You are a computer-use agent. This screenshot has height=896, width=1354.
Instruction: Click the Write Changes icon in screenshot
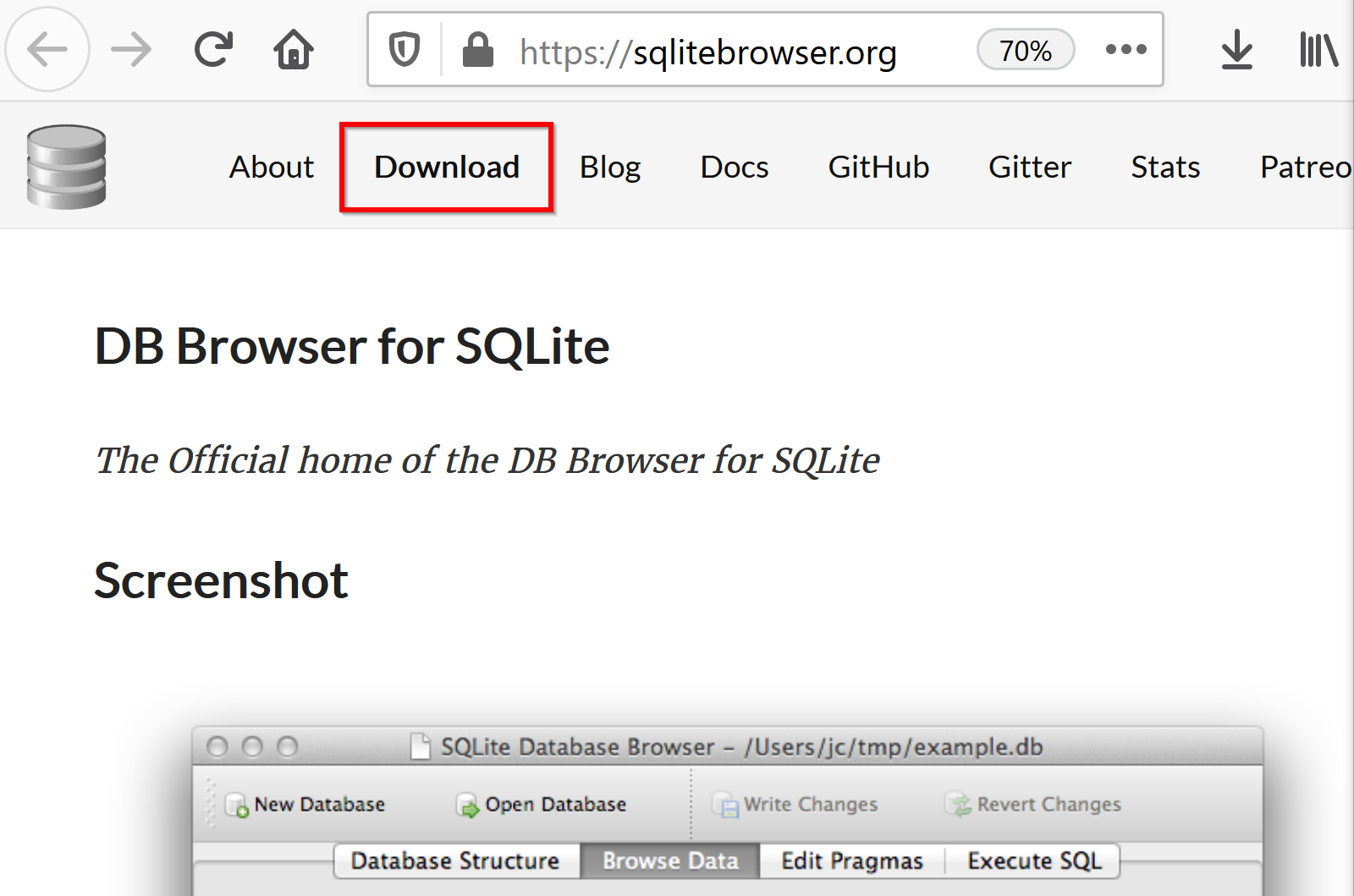(x=725, y=805)
